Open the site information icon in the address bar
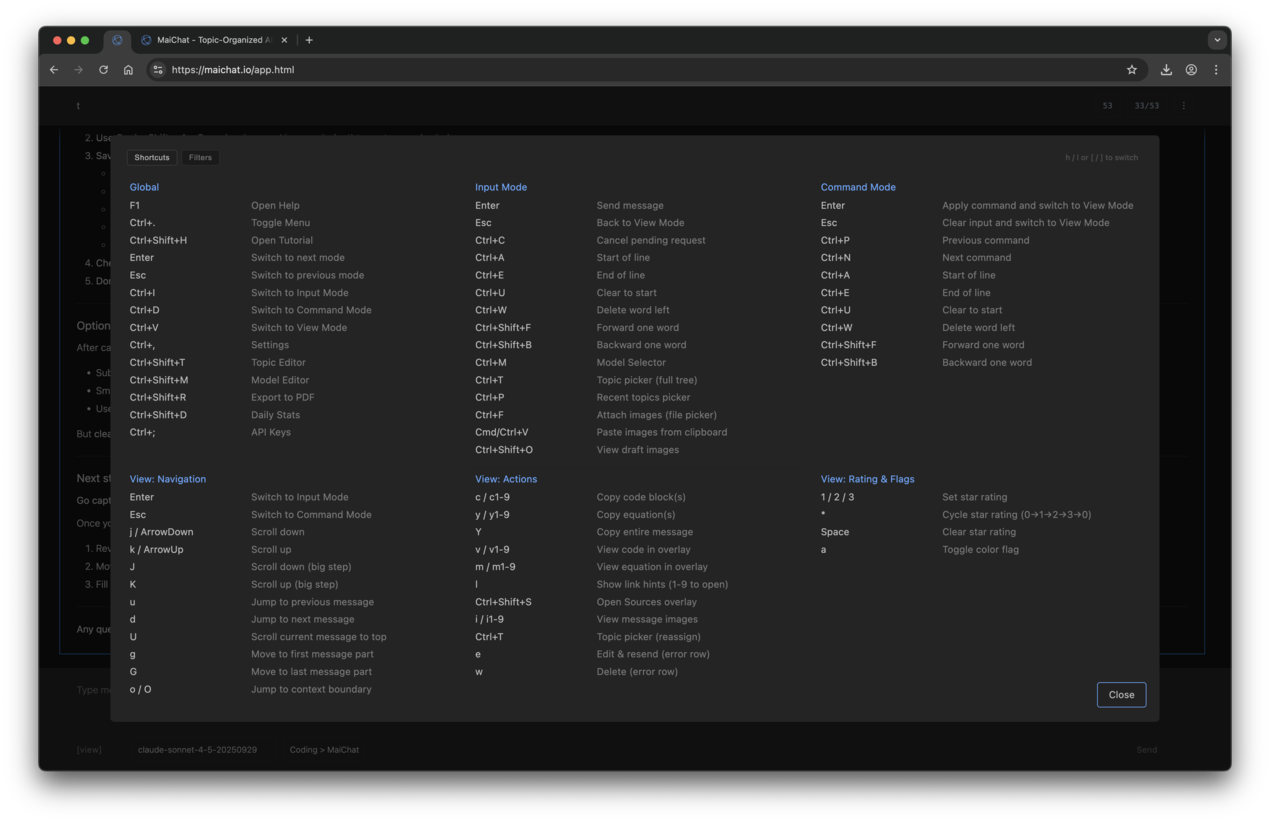 tap(158, 70)
